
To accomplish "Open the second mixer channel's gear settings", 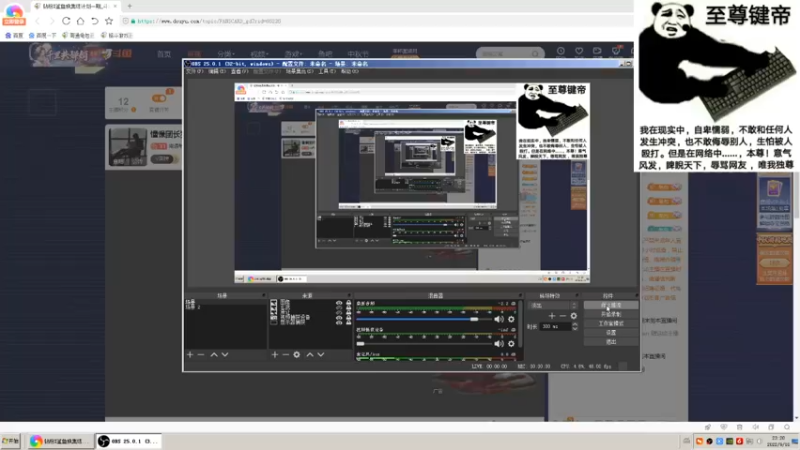I will (511, 344).
